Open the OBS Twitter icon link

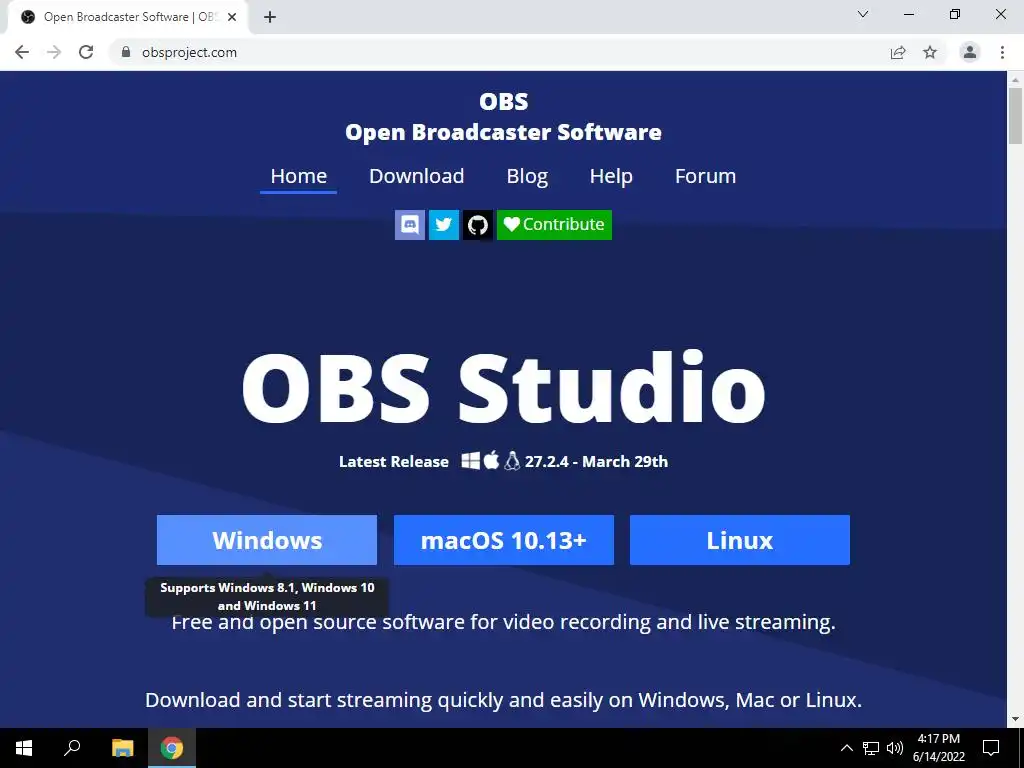pos(443,225)
